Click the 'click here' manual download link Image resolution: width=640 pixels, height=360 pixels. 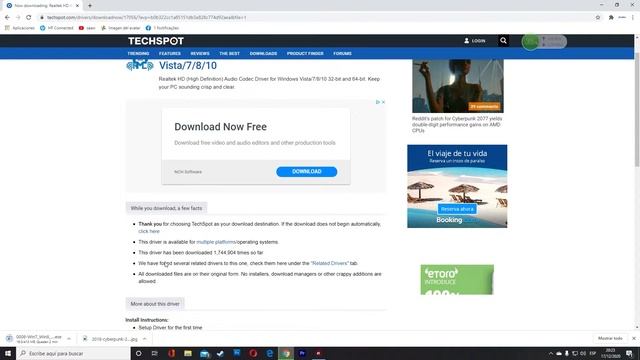click(x=149, y=231)
